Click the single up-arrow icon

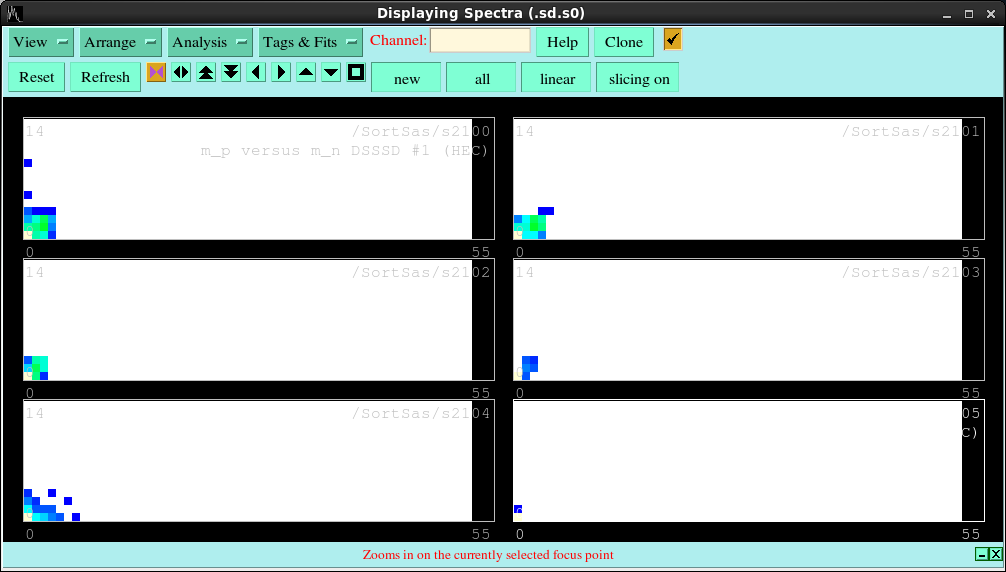[306, 73]
